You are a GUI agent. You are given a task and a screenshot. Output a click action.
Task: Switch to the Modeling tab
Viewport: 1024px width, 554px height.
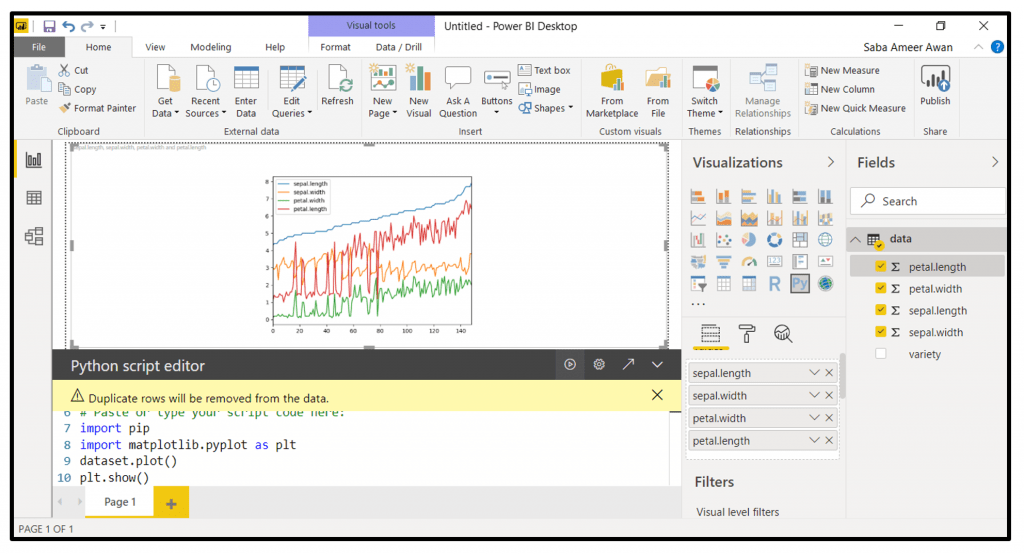(210, 47)
